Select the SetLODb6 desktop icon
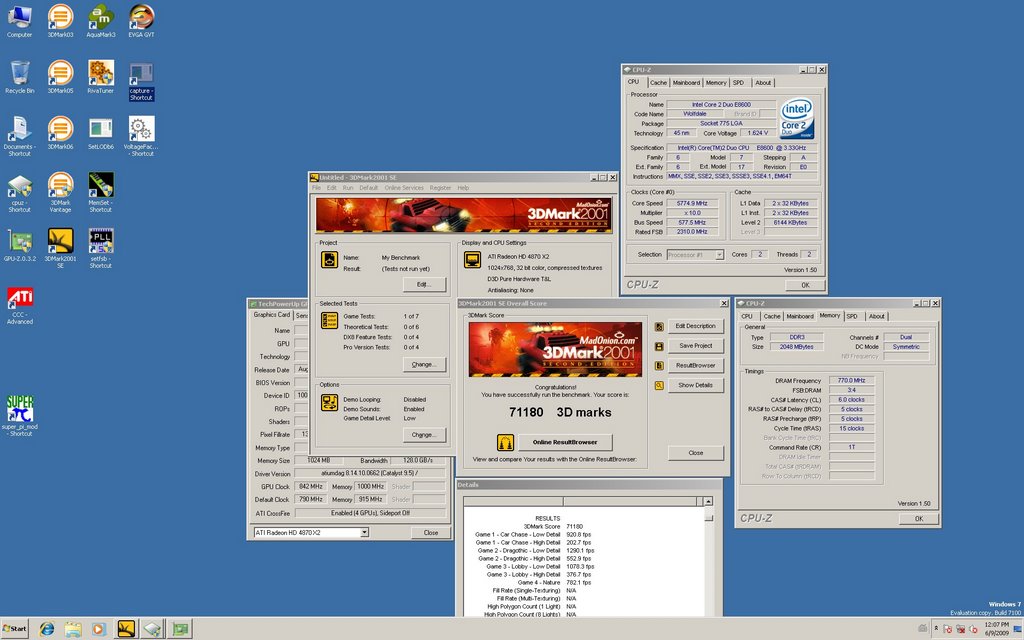 (x=101, y=133)
